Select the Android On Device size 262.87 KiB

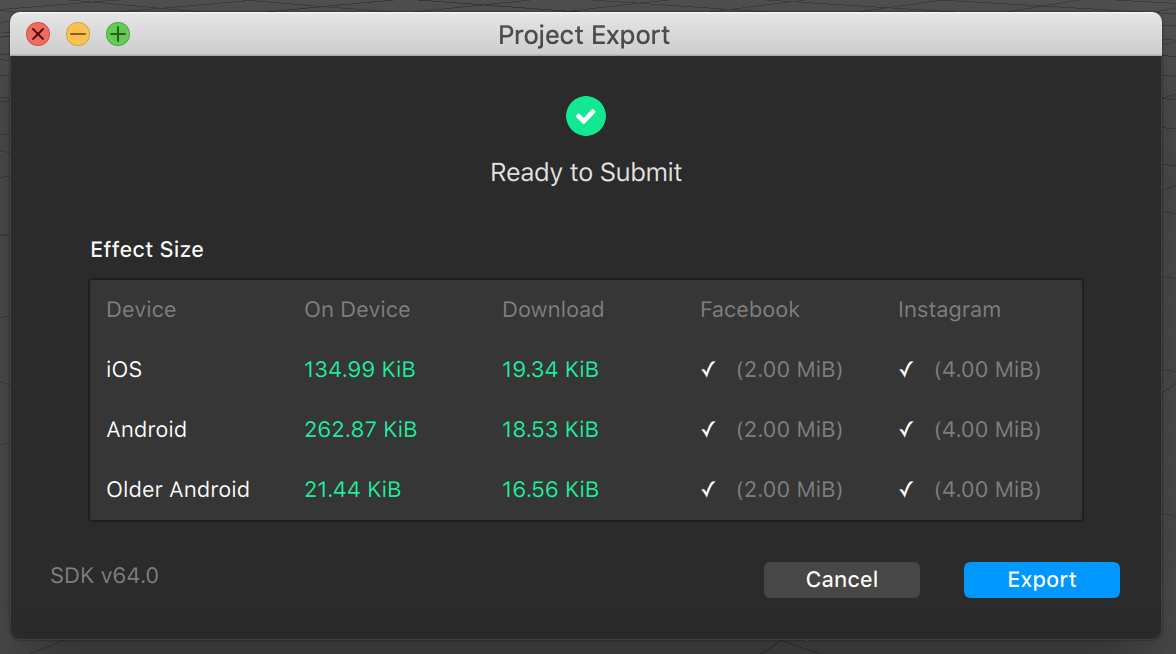[x=360, y=430]
